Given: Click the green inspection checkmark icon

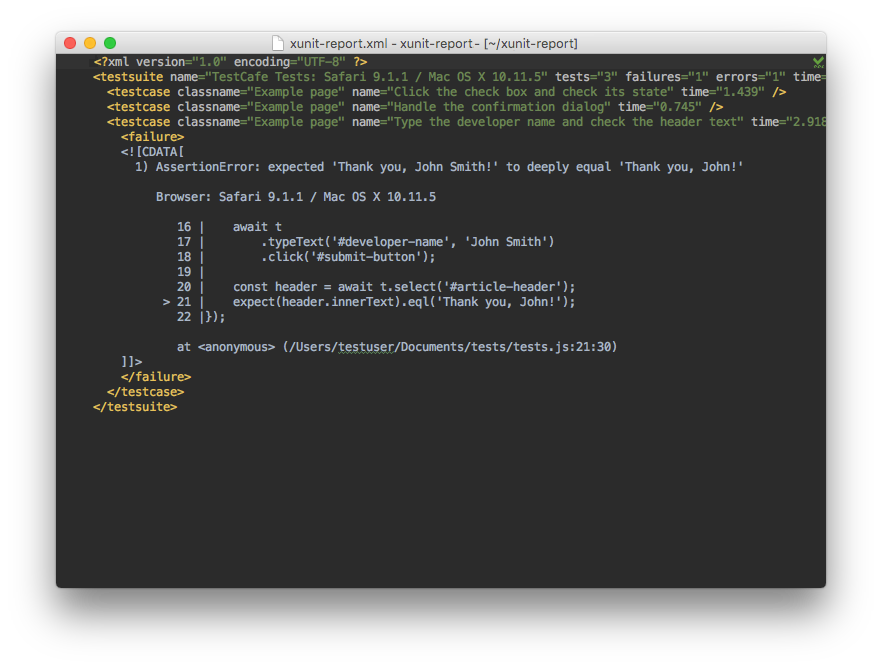Looking at the screenshot, I should 818,61.
